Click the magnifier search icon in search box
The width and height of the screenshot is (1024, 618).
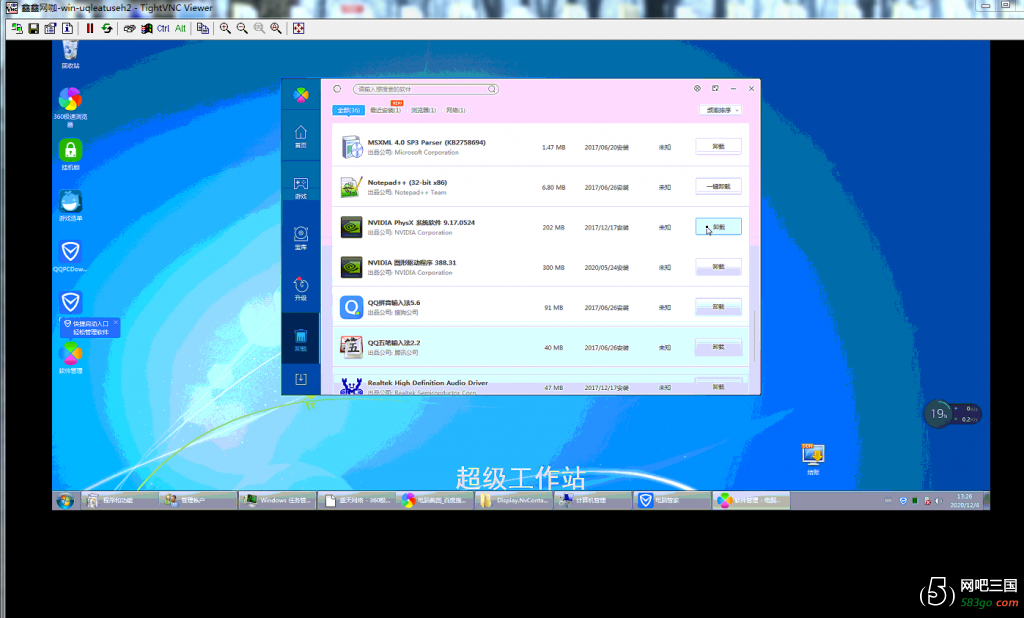tap(492, 89)
